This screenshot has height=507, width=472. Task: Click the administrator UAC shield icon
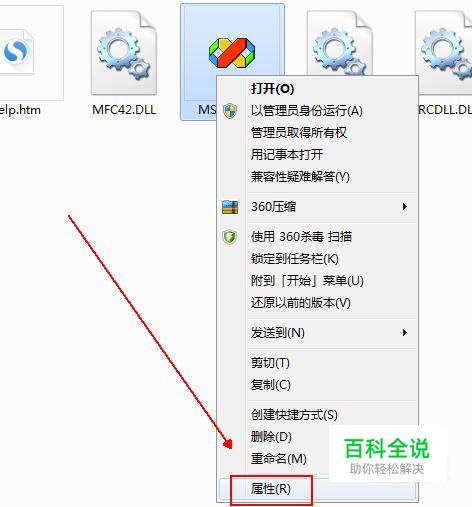[x=230, y=111]
